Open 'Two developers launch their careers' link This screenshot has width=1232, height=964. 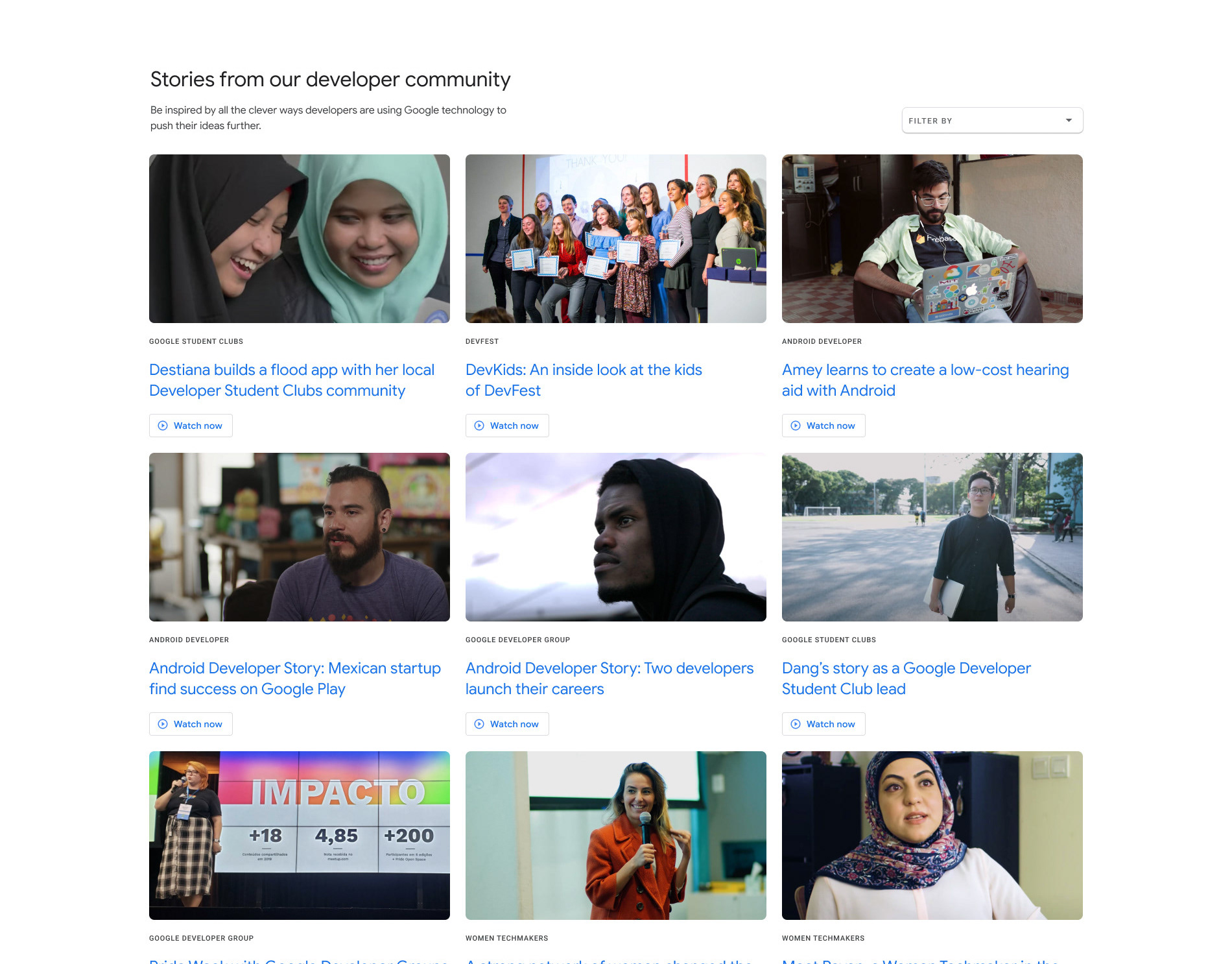[x=610, y=679]
